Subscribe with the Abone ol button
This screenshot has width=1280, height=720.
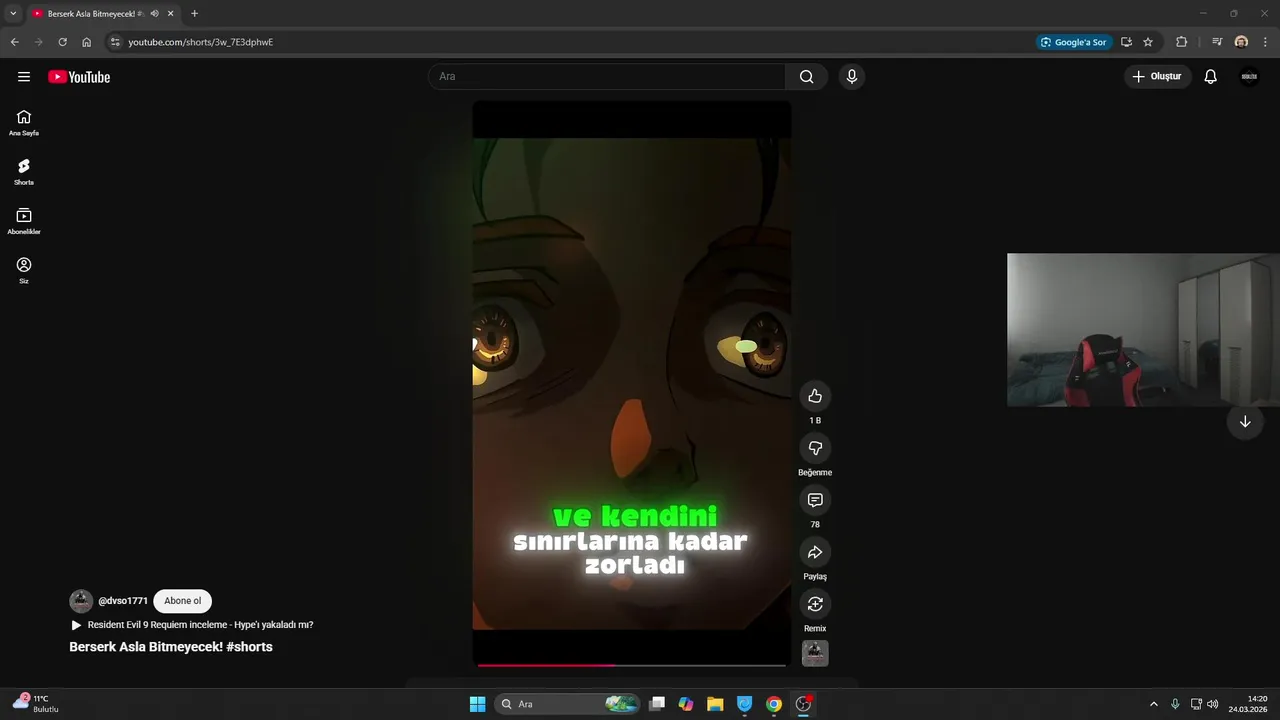coord(183,601)
